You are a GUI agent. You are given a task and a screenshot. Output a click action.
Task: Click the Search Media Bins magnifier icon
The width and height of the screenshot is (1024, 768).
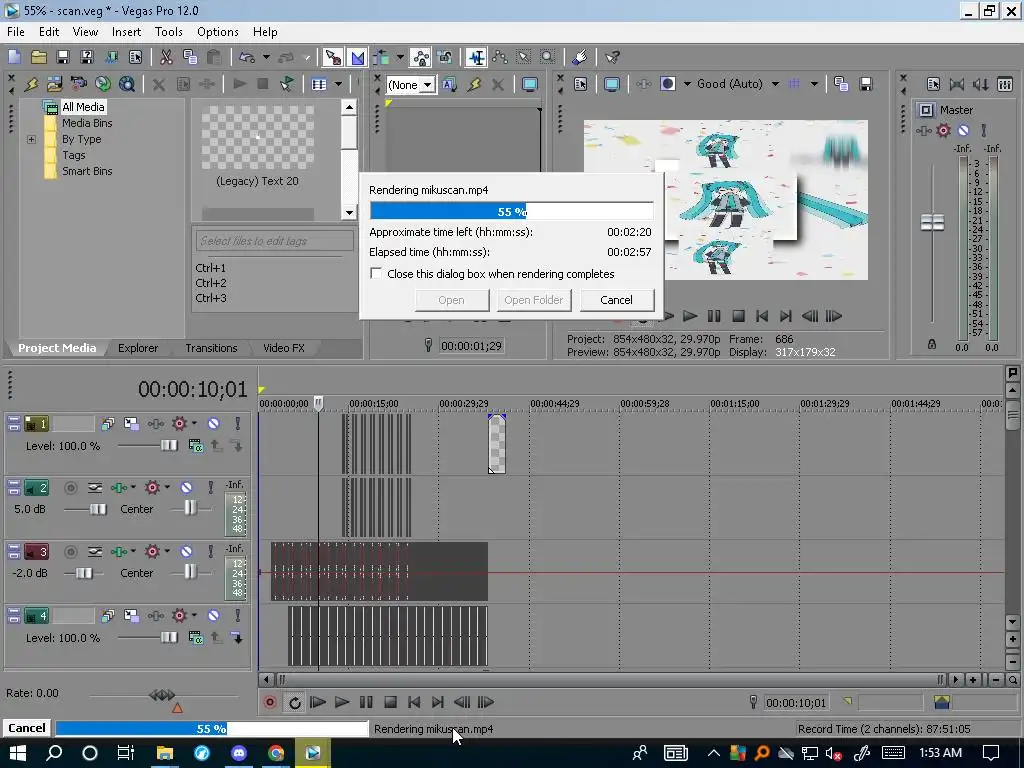[x=127, y=84]
